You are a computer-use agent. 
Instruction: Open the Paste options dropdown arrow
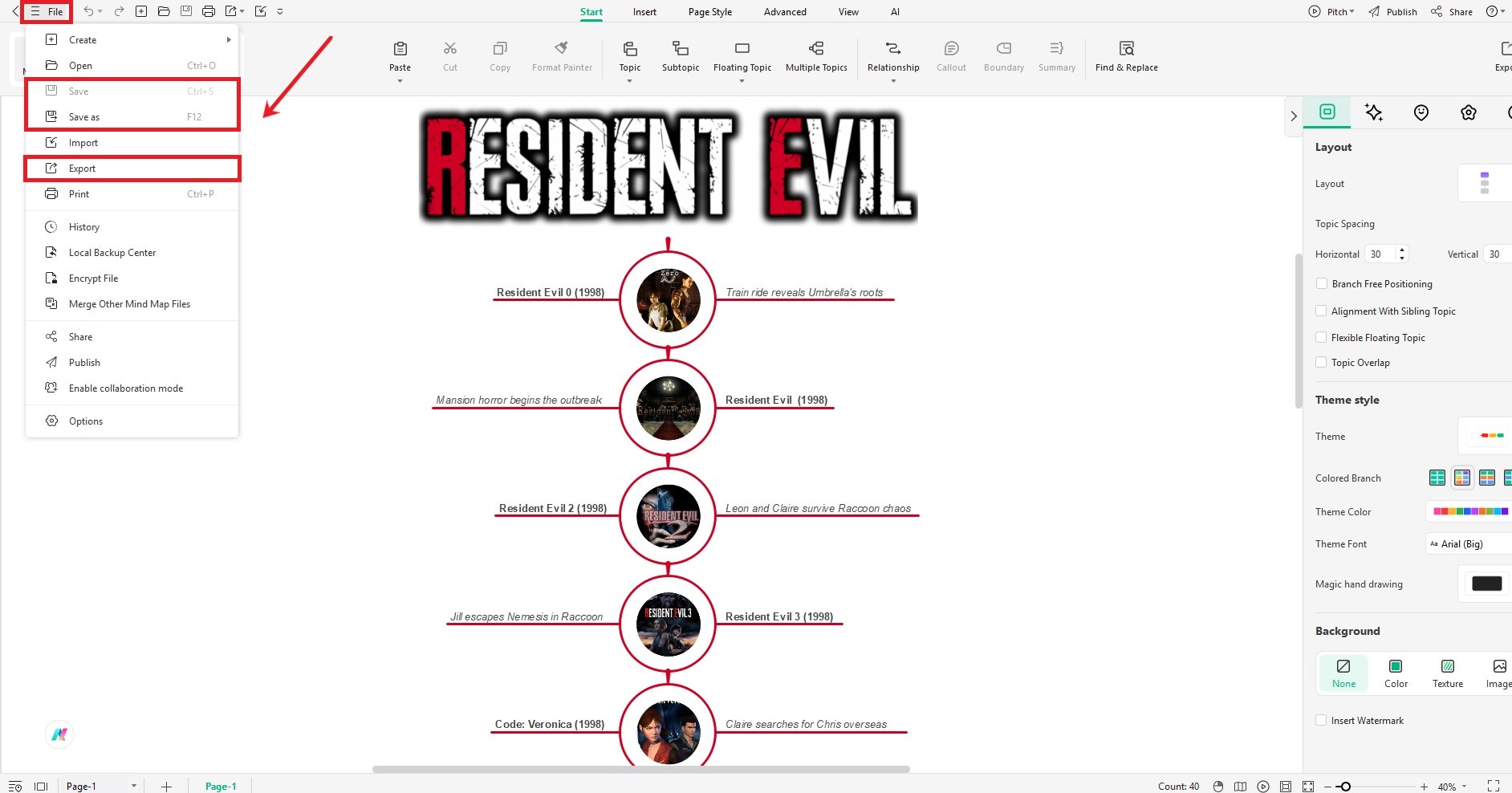[x=400, y=81]
